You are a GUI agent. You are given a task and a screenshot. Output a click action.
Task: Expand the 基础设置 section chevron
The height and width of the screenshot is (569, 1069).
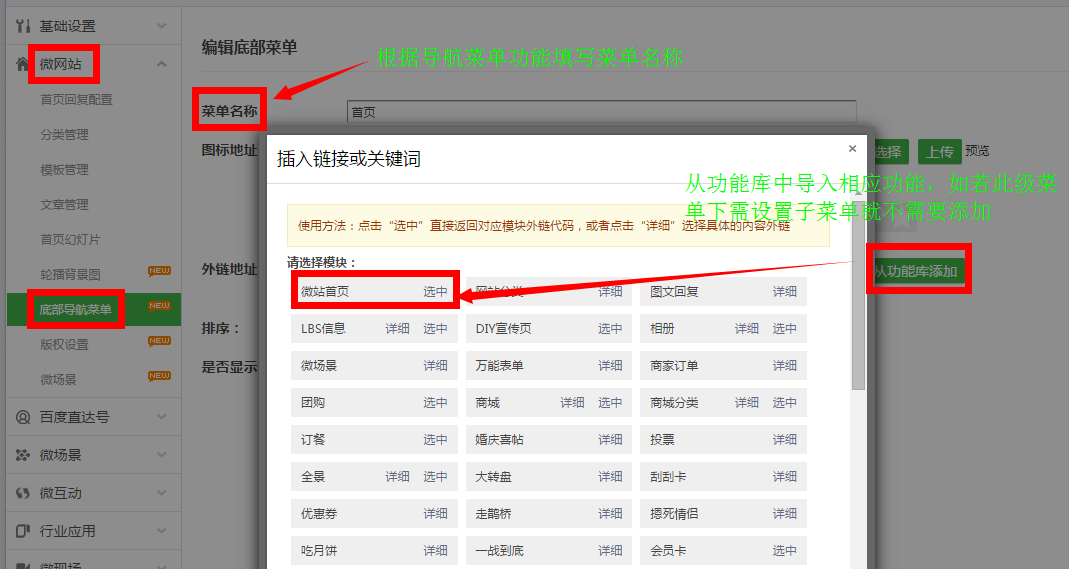pyautogui.click(x=161, y=25)
